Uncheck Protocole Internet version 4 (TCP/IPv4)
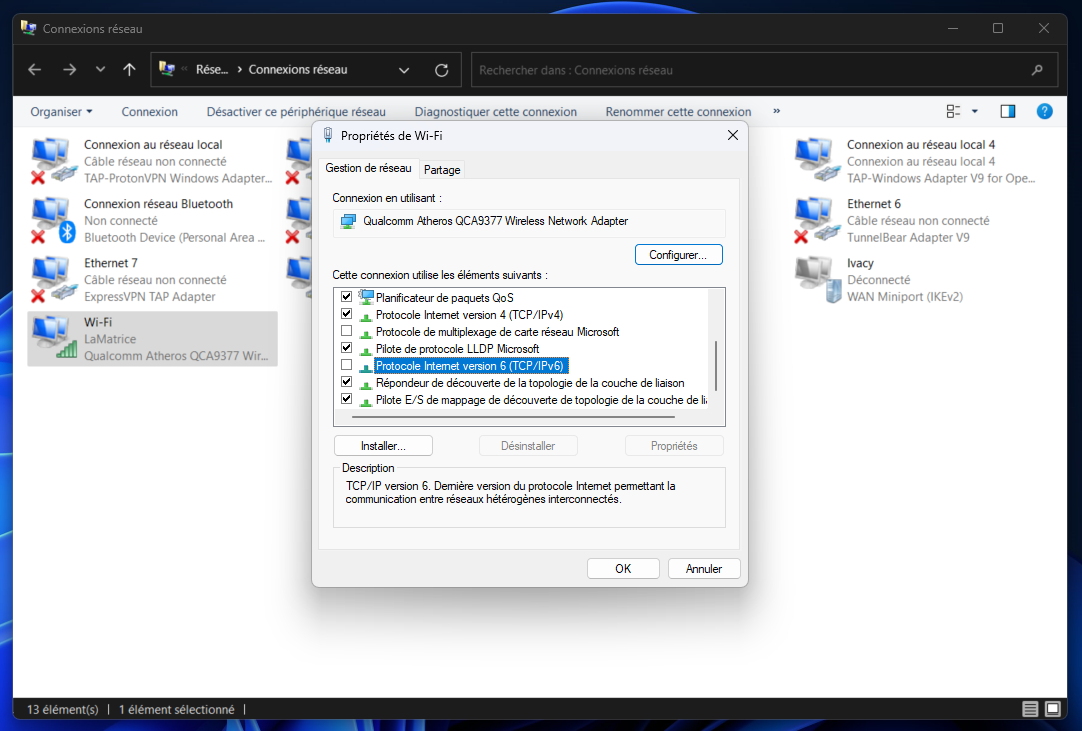Image resolution: width=1082 pixels, height=731 pixels. click(x=346, y=314)
